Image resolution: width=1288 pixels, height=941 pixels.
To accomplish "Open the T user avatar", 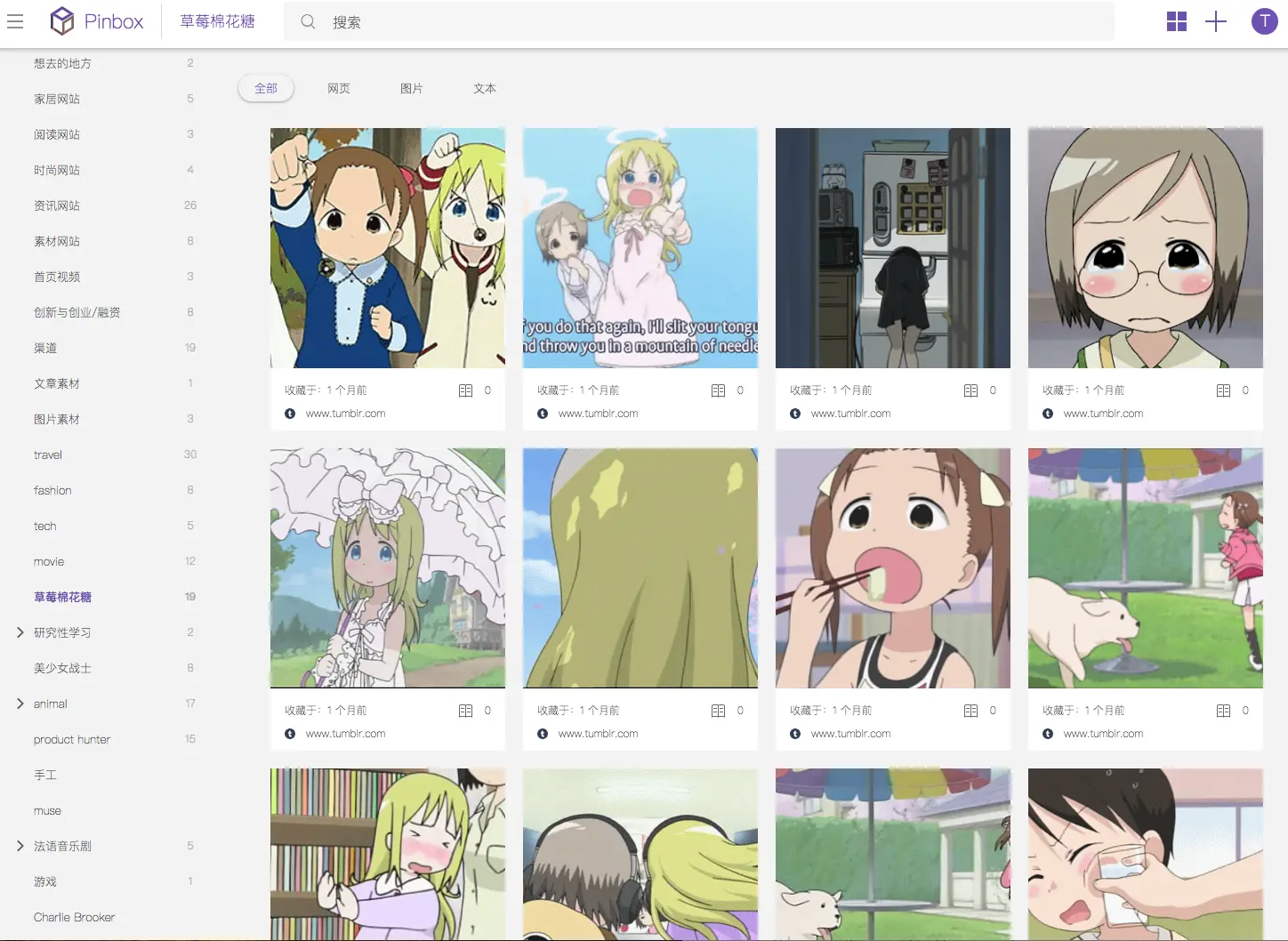I will click(x=1264, y=21).
